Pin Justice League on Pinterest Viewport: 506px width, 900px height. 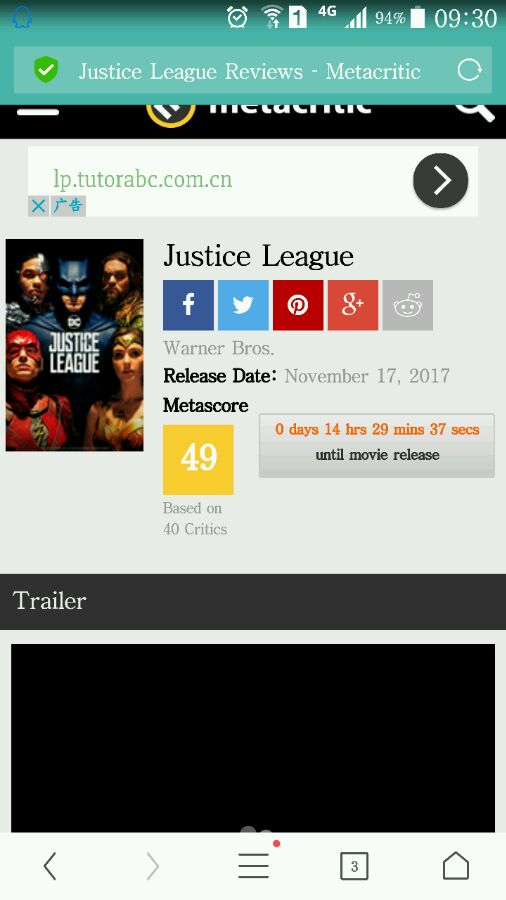pos(298,305)
